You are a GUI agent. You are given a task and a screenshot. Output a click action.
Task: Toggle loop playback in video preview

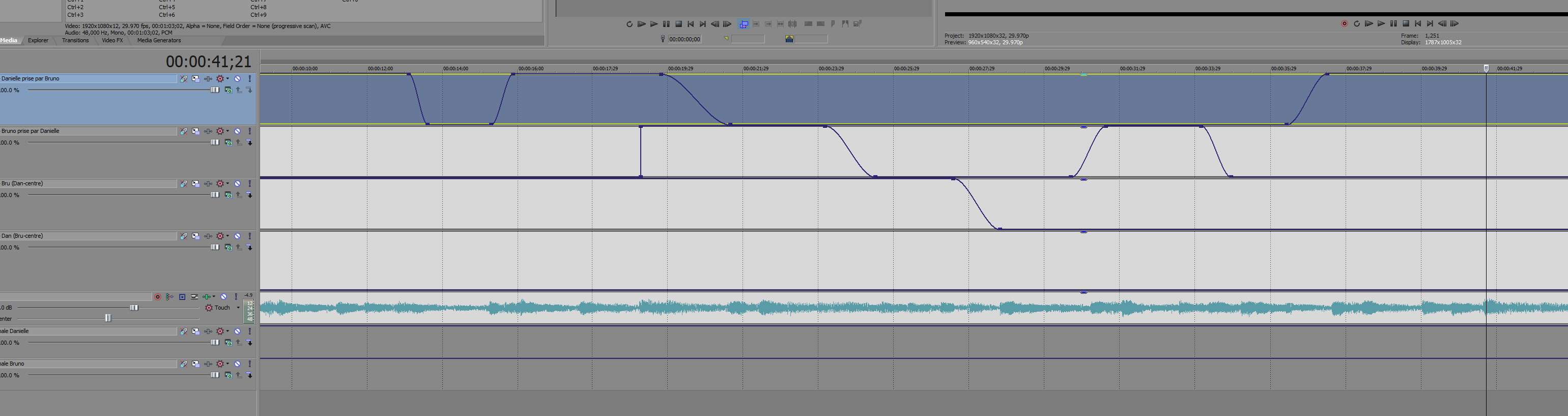point(1357,24)
